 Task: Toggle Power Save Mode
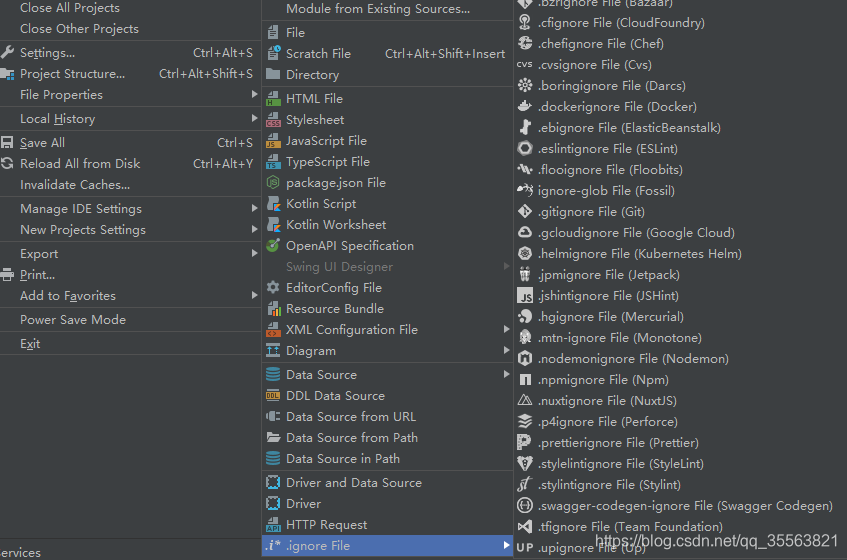click(73, 320)
